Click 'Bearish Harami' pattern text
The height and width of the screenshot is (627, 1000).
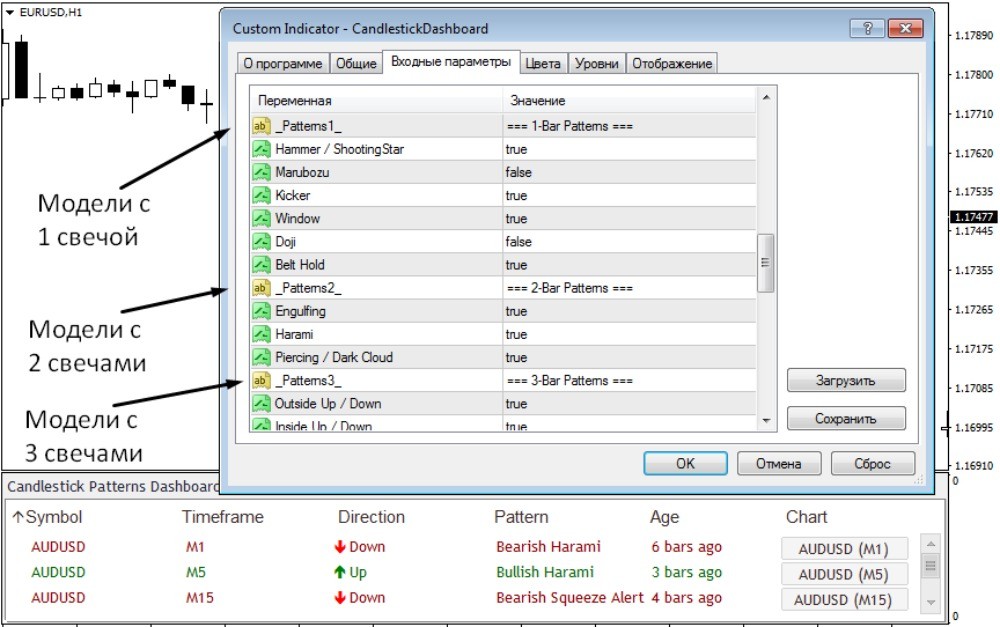coord(548,547)
